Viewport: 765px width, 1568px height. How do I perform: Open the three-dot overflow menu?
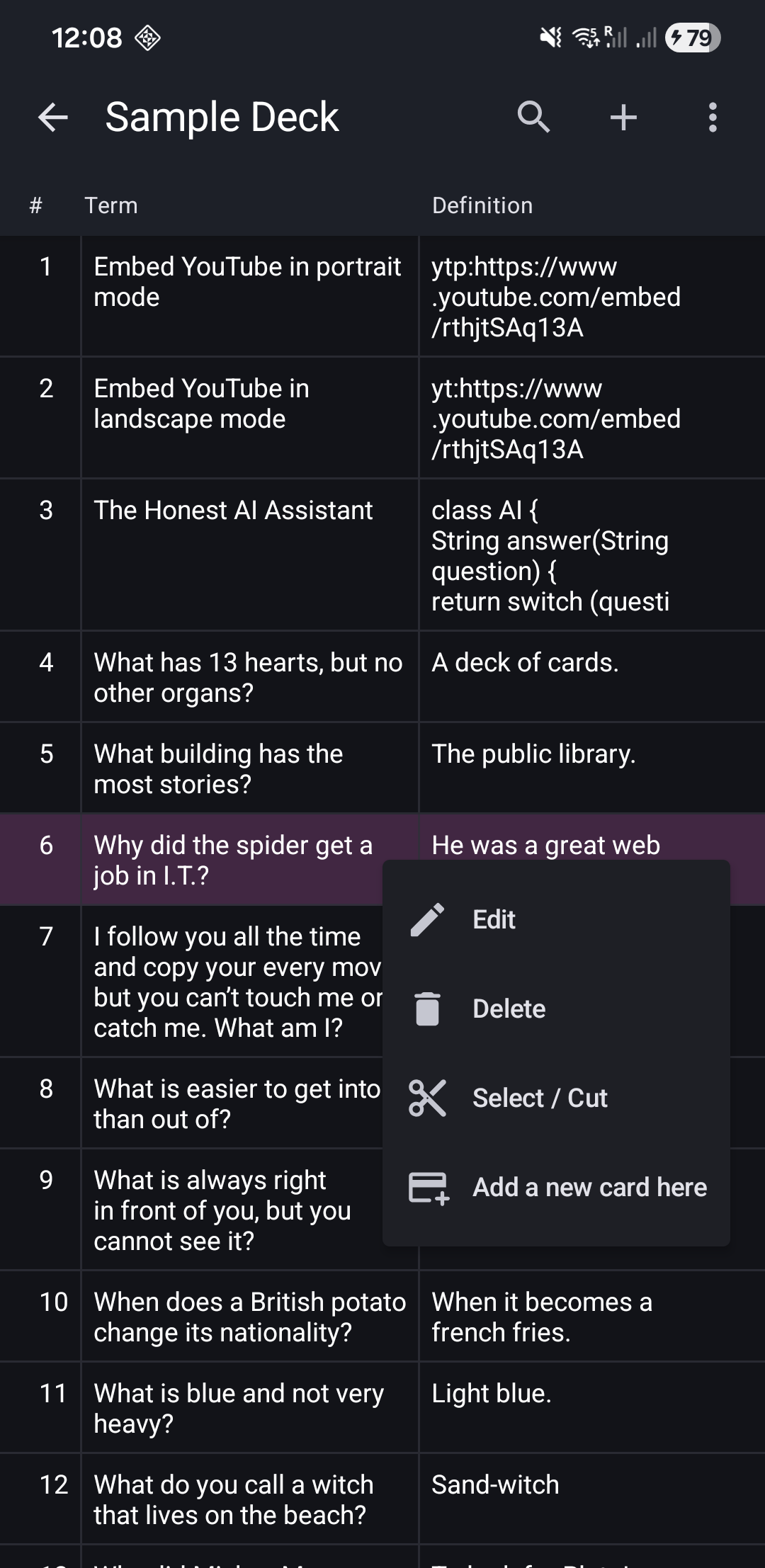713,117
